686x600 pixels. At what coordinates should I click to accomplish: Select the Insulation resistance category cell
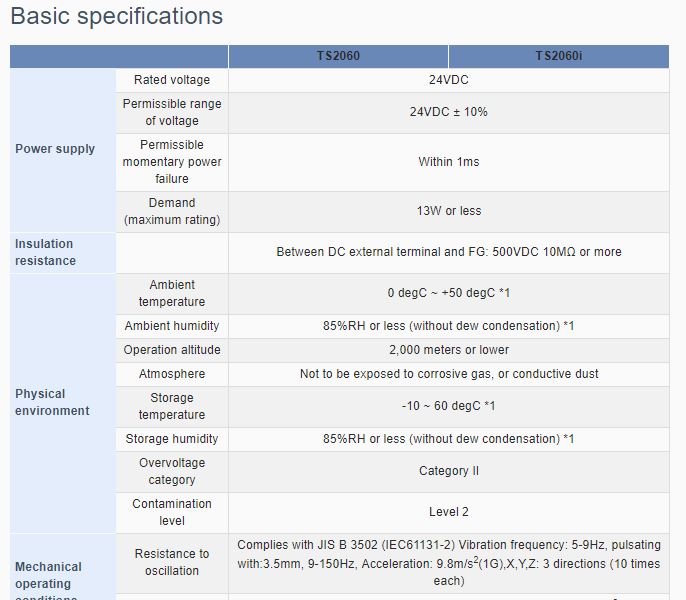63,253
